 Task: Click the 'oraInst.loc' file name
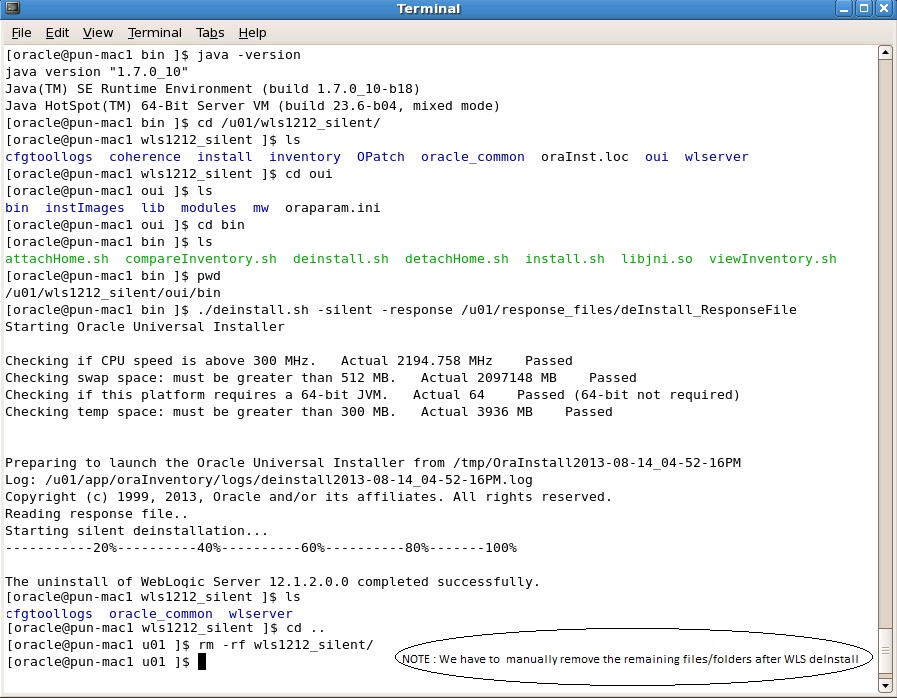coord(585,157)
